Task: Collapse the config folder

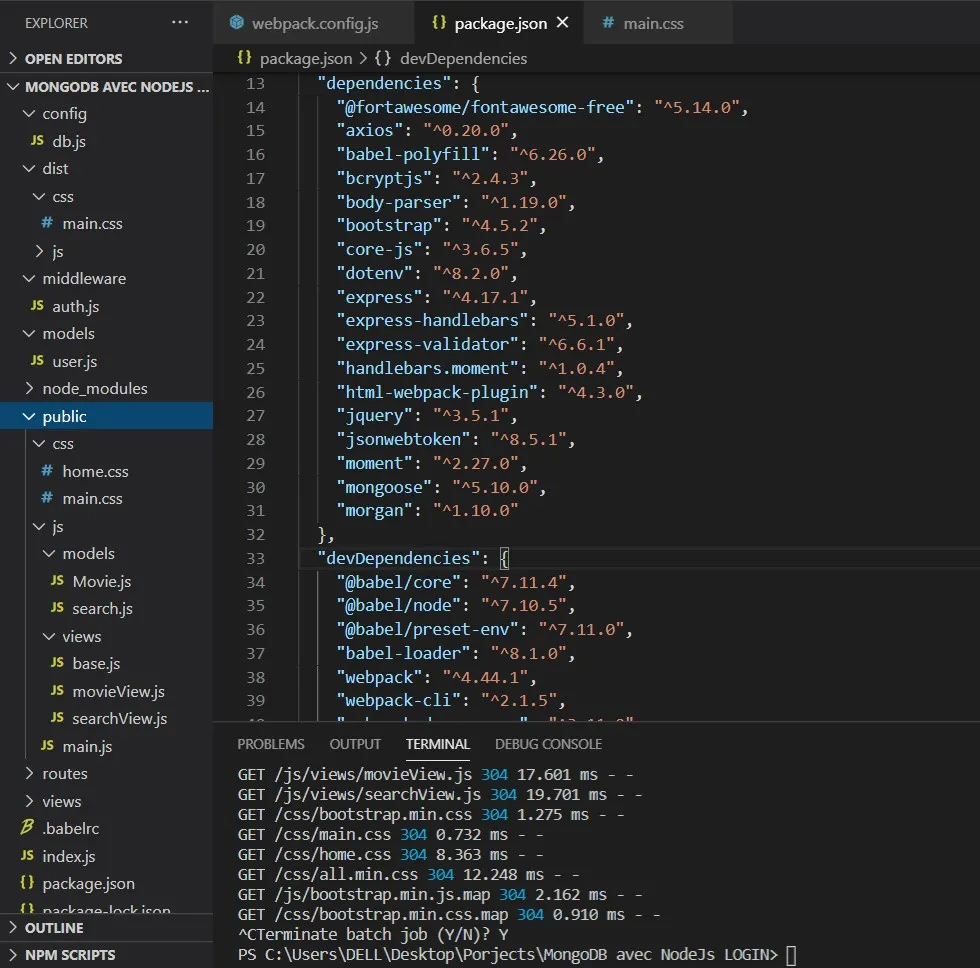Action: click(64, 114)
